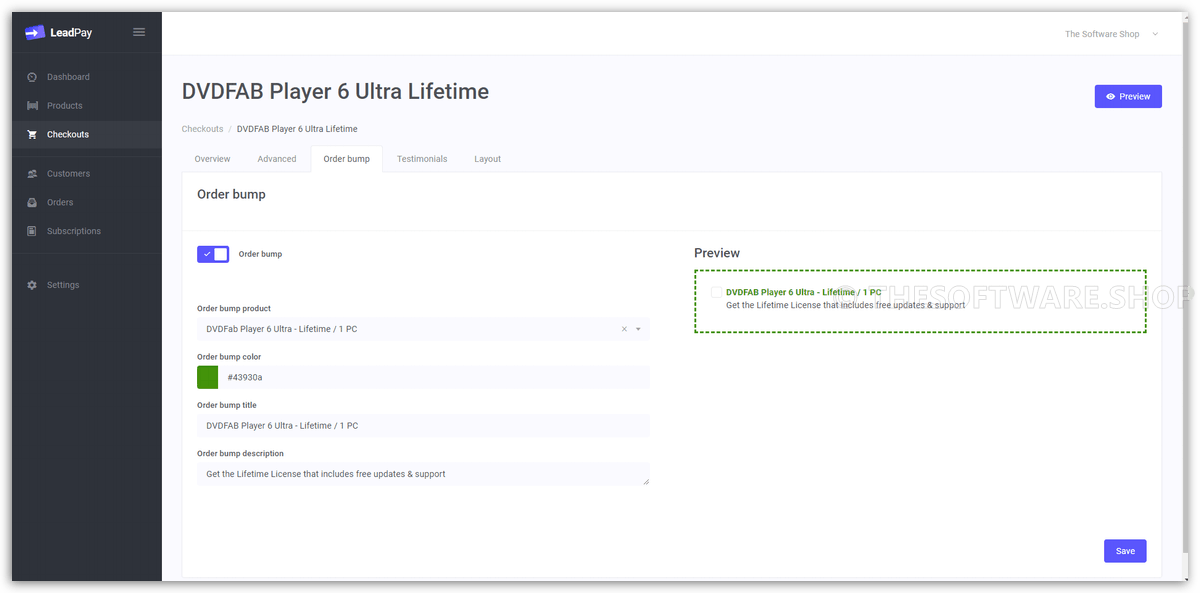Click the 'Get the Lifetime License' preview description
1200x593 pixels.
tap(845, 305)
